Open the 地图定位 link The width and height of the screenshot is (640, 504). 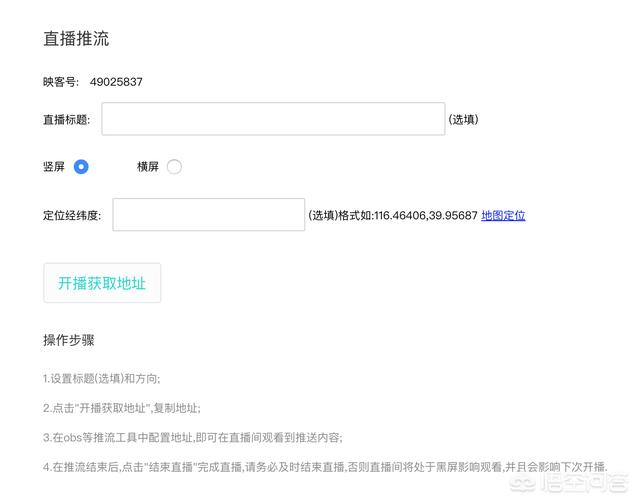(503, 215)
